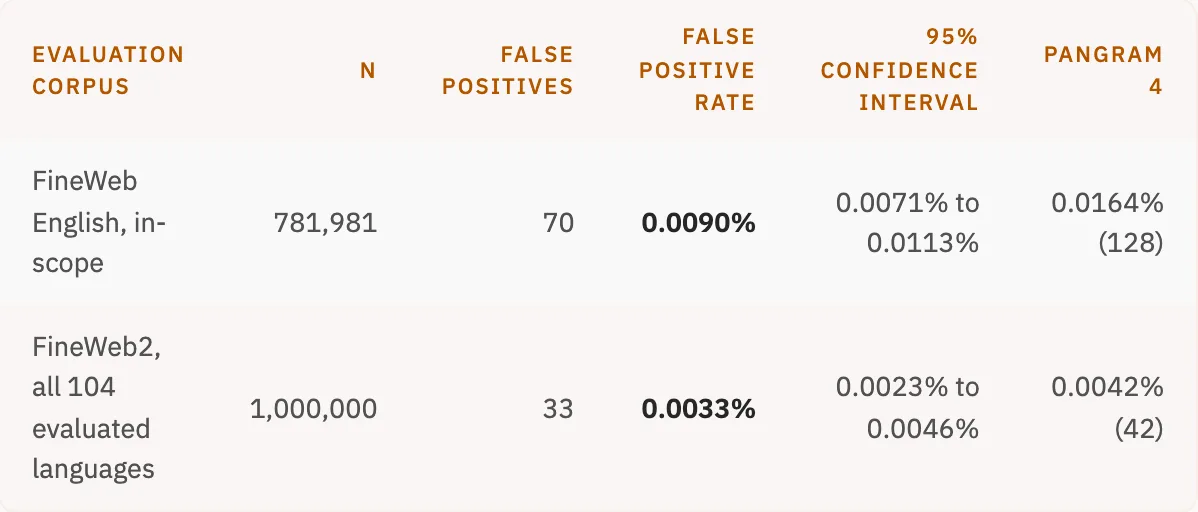Screen dimensions: 1198x512
Task: Click the 0.0164% (128) Pangram cell
Action: pos(1107,222)
